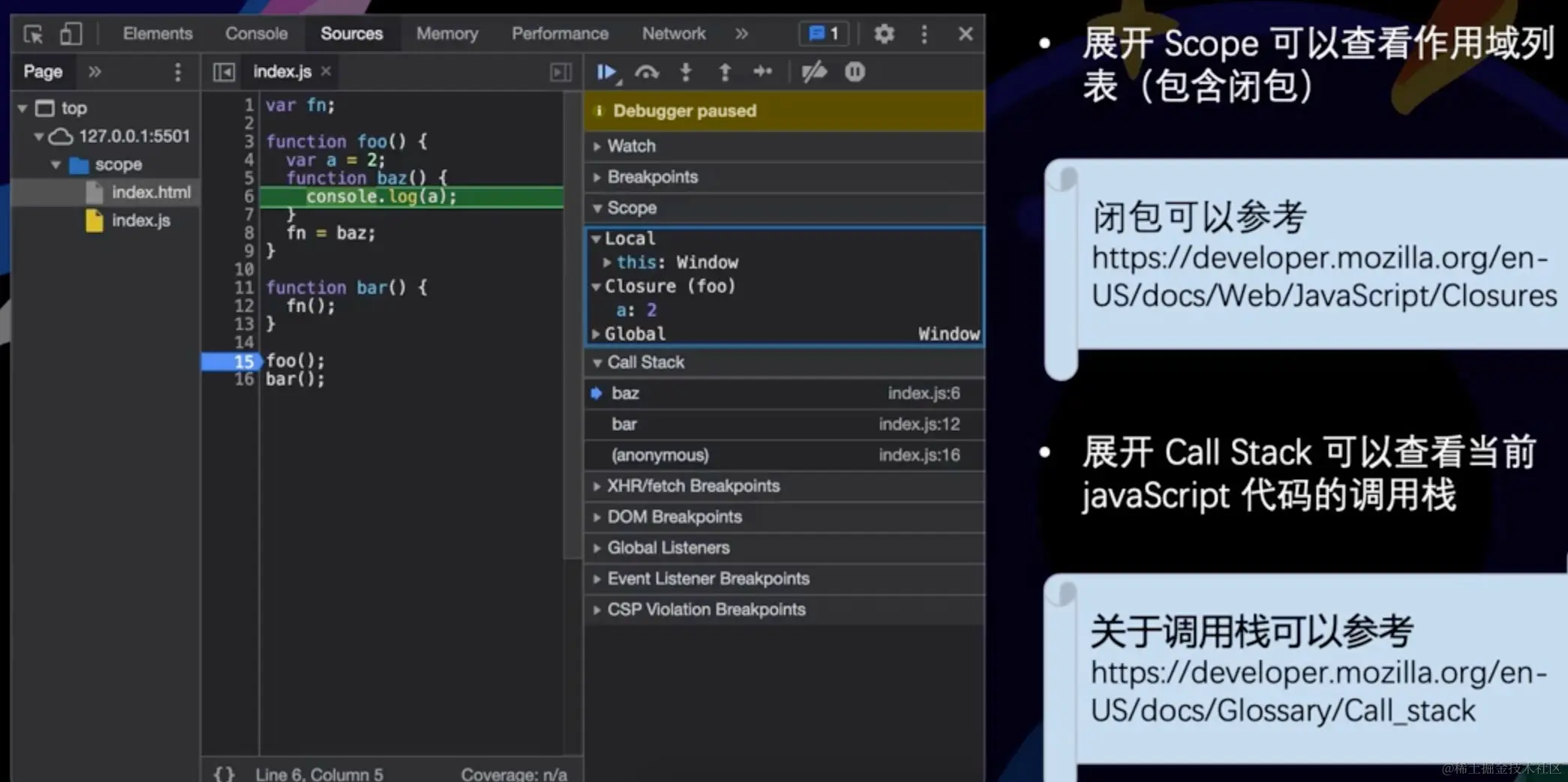Expand the Breakpoints section
This screenshot has height=782, width=1568.
pos(784,177)
